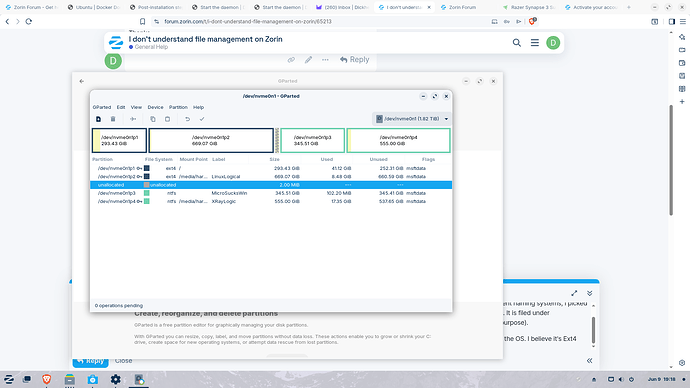Click the New partition toolbar icon
The height and width of the screenshot is (388, 690).
pyautogui.click(x=99, y=119)
